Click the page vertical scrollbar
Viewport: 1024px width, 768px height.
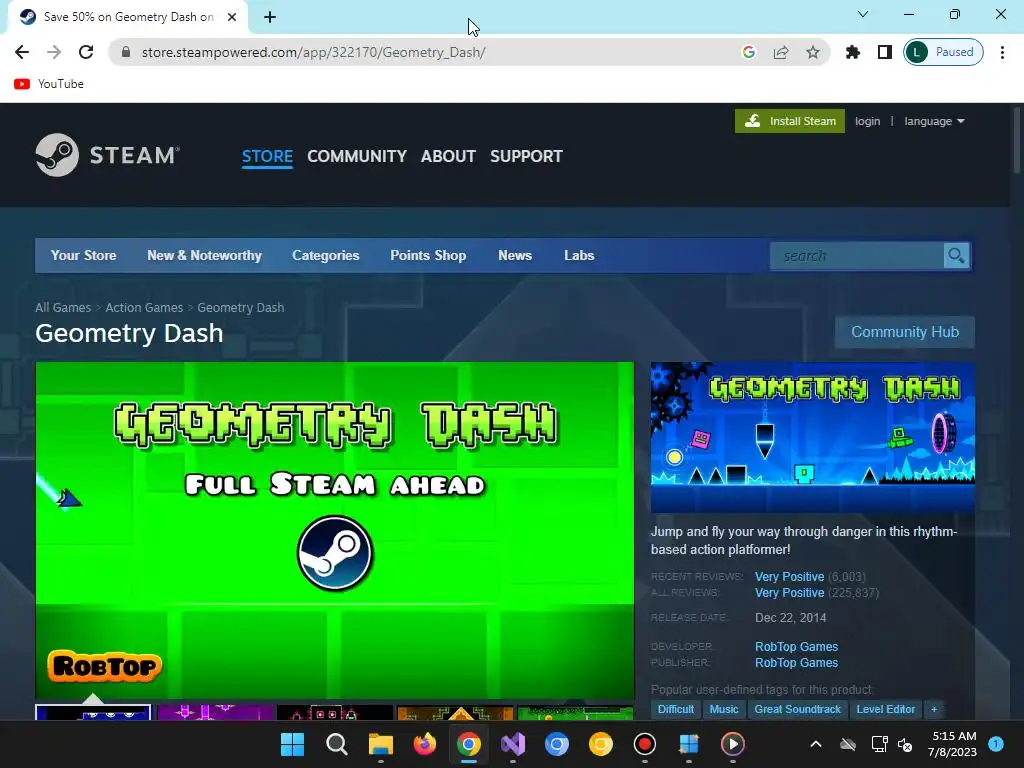[1017, 140]
